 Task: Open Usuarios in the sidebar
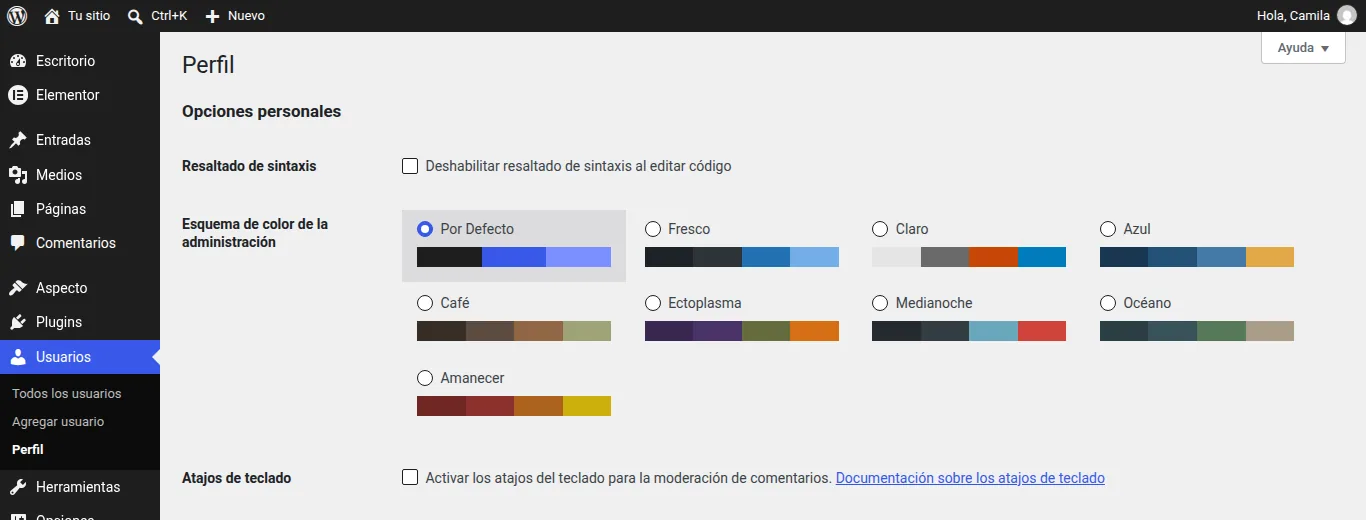click(x=80, y=357)
